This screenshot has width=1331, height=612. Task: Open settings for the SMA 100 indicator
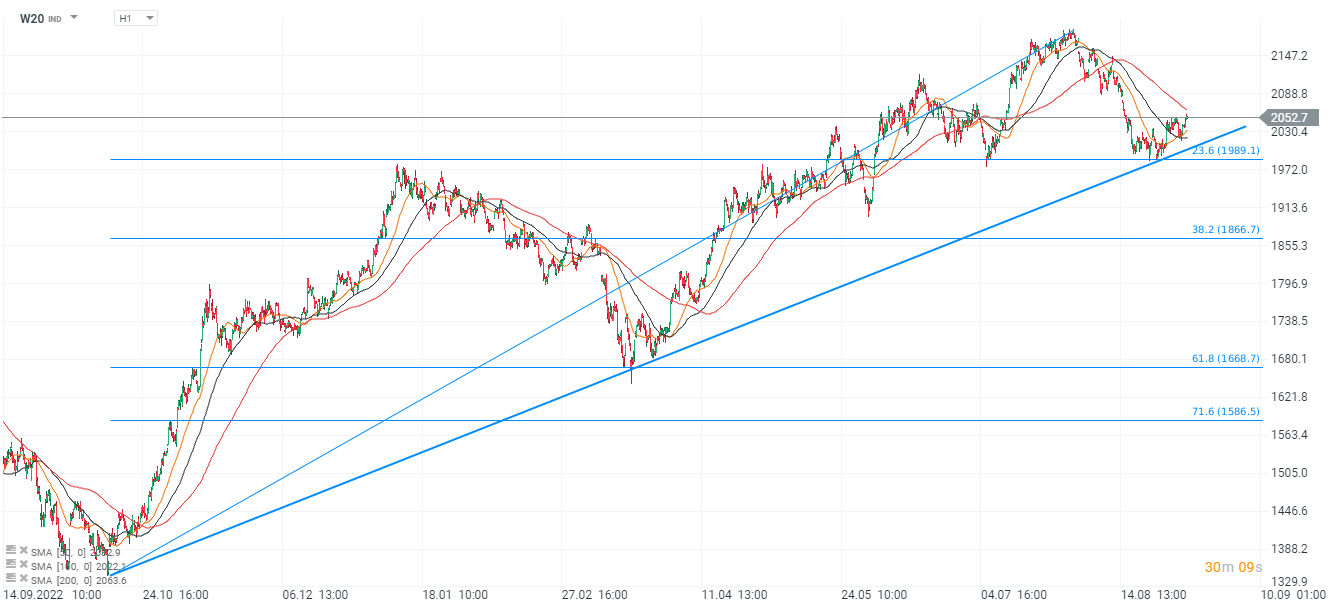coord(10,565)
